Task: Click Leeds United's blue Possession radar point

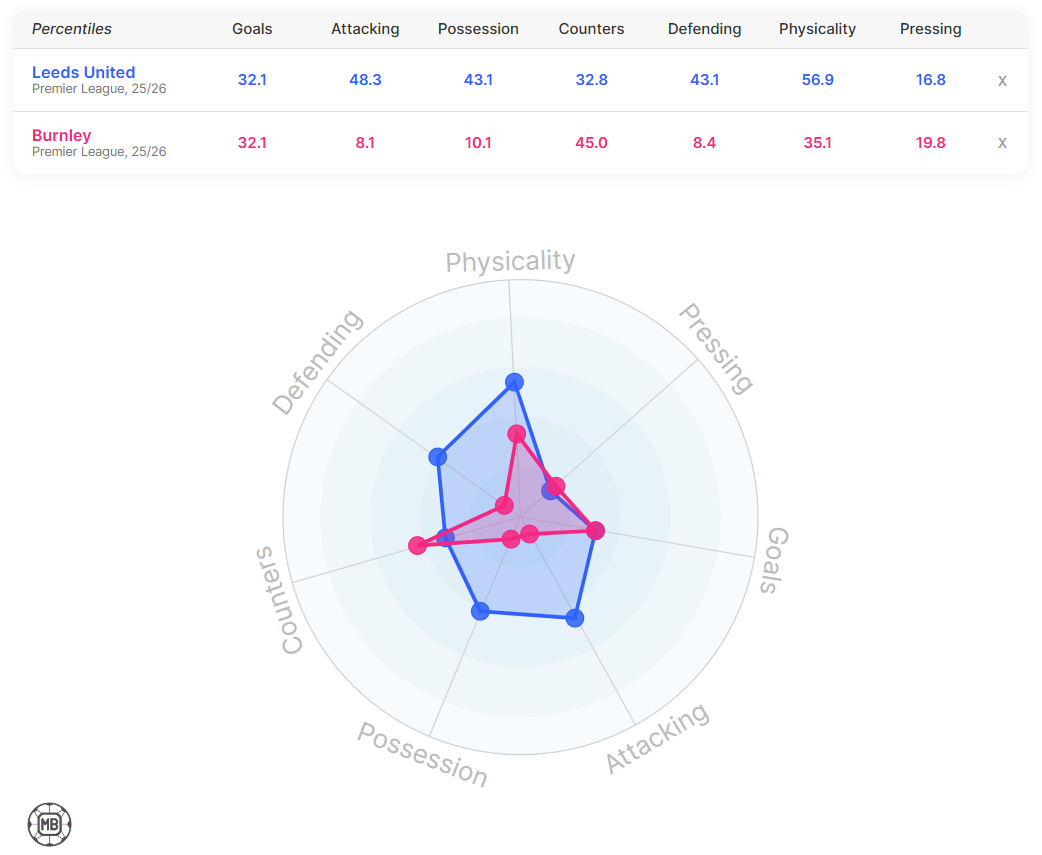Action: 481,610
